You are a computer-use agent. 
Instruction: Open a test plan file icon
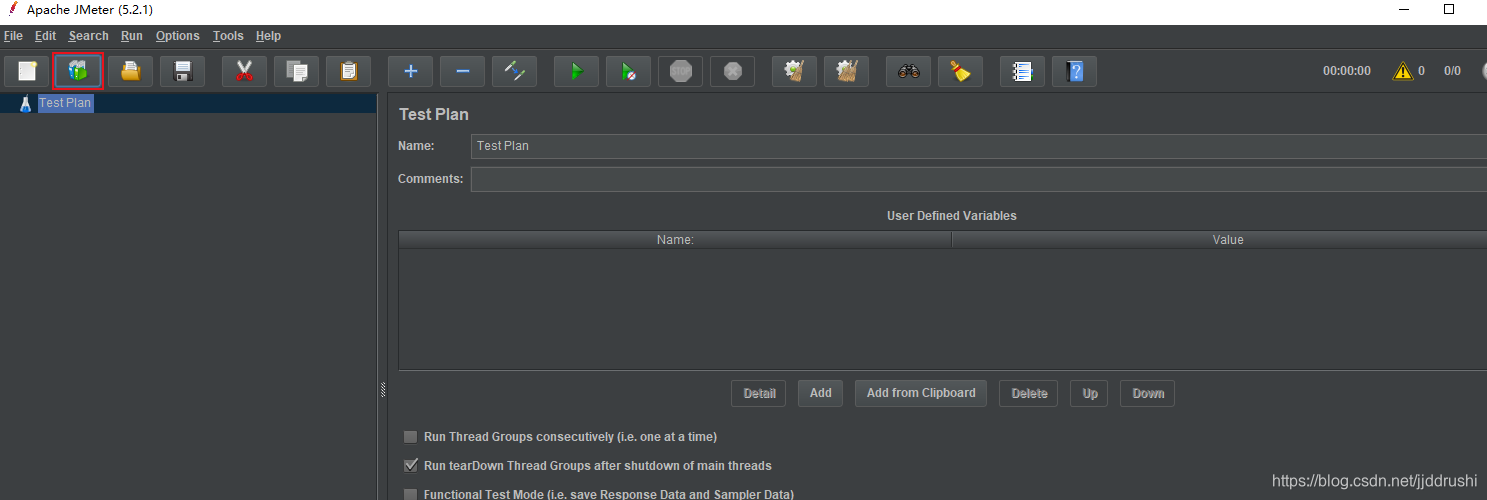[x=131, y=71]
